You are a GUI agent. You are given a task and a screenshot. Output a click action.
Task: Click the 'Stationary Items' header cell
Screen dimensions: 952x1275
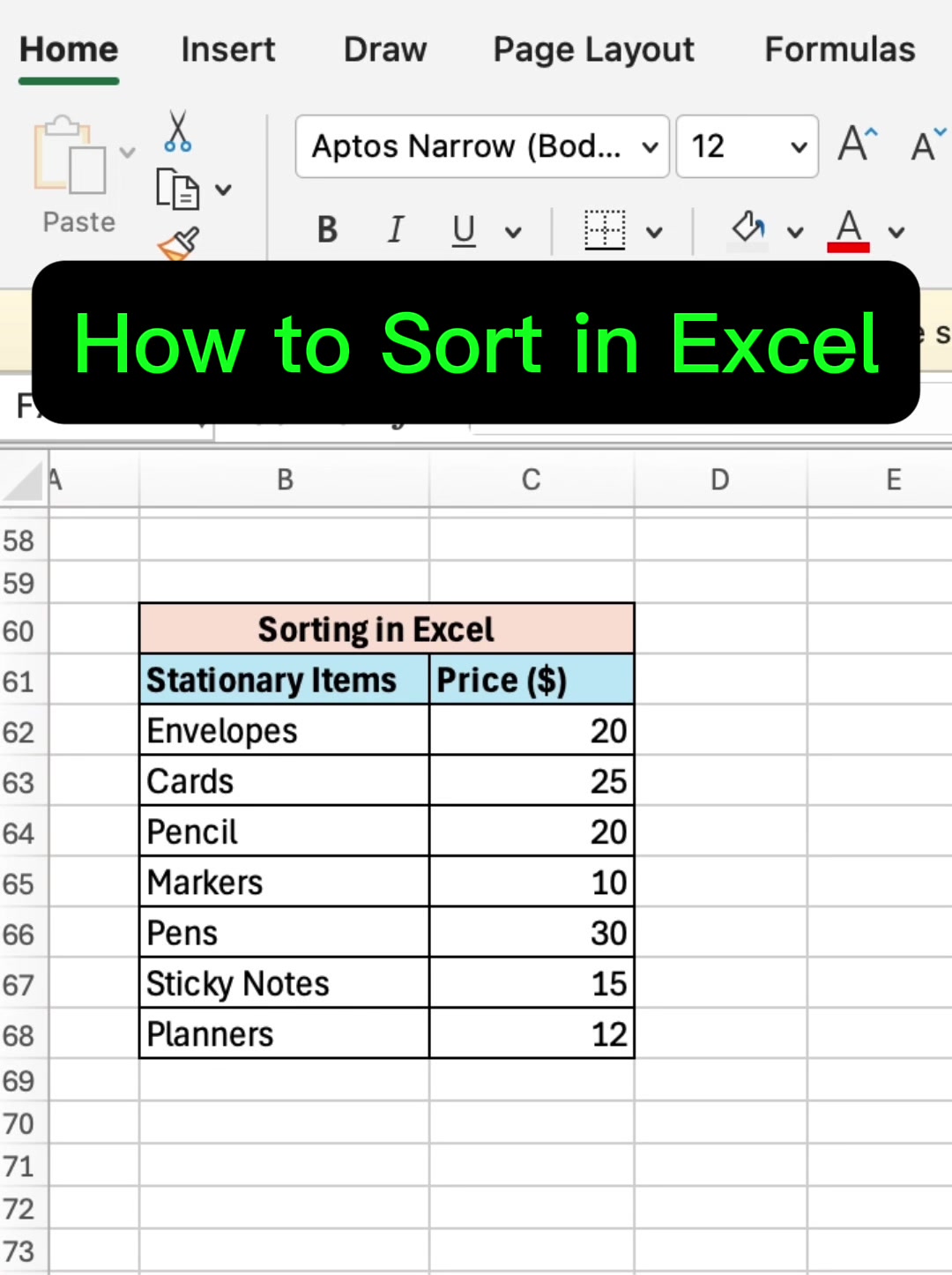(x=285, y=680)
